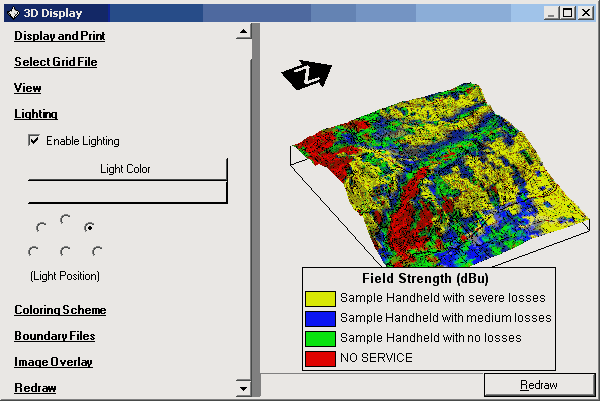Open the Image Overlay section
The image size is (600, 401).
pyautogui.click(x=54, y=362)
